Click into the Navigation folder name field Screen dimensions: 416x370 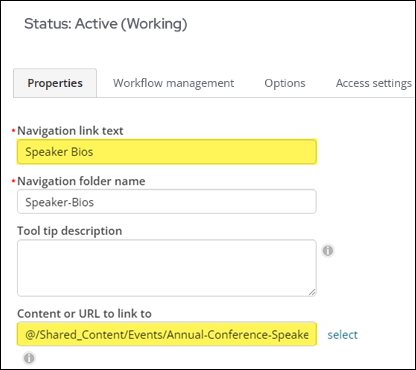167,202
